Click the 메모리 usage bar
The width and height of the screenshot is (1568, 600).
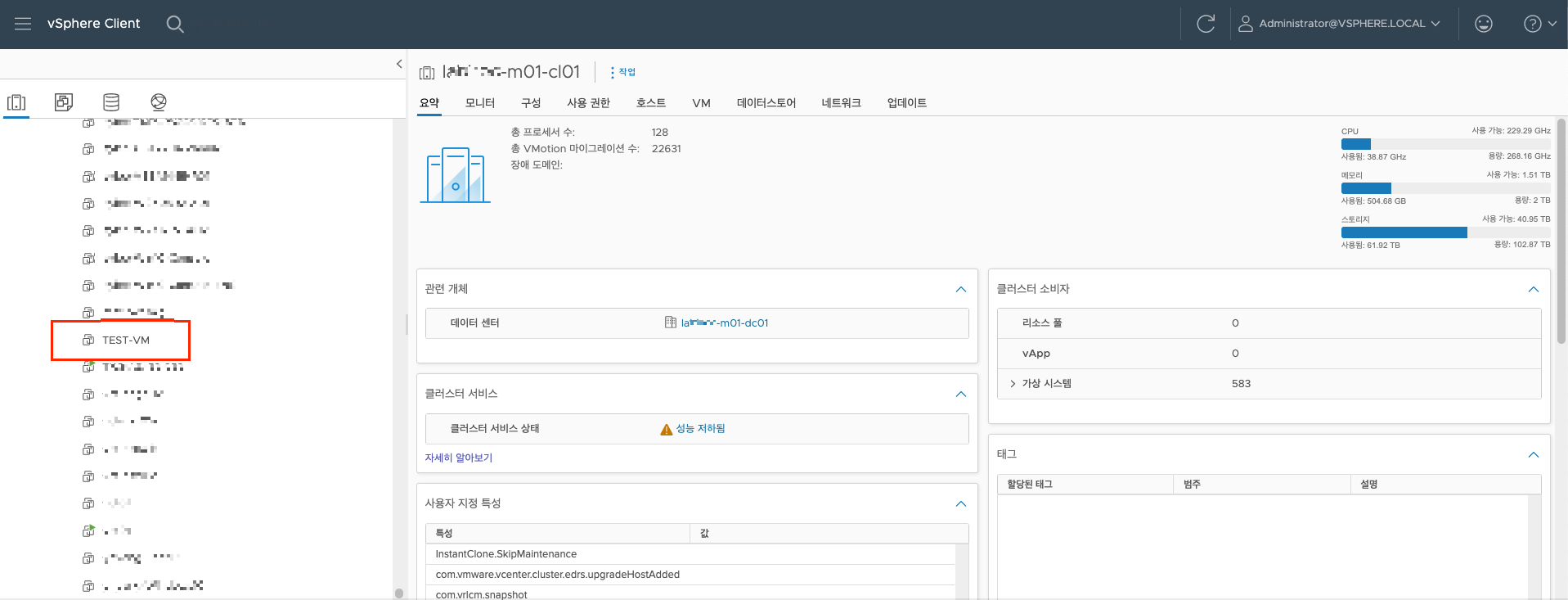pyautogui.click(x=1445, y=188)
